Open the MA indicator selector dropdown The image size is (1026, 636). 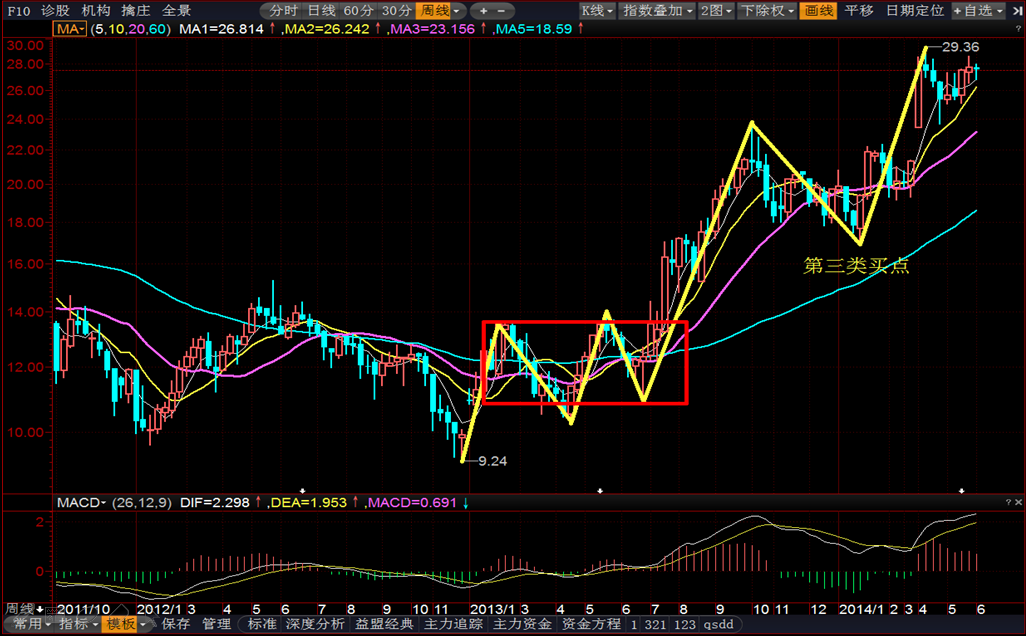70,29
